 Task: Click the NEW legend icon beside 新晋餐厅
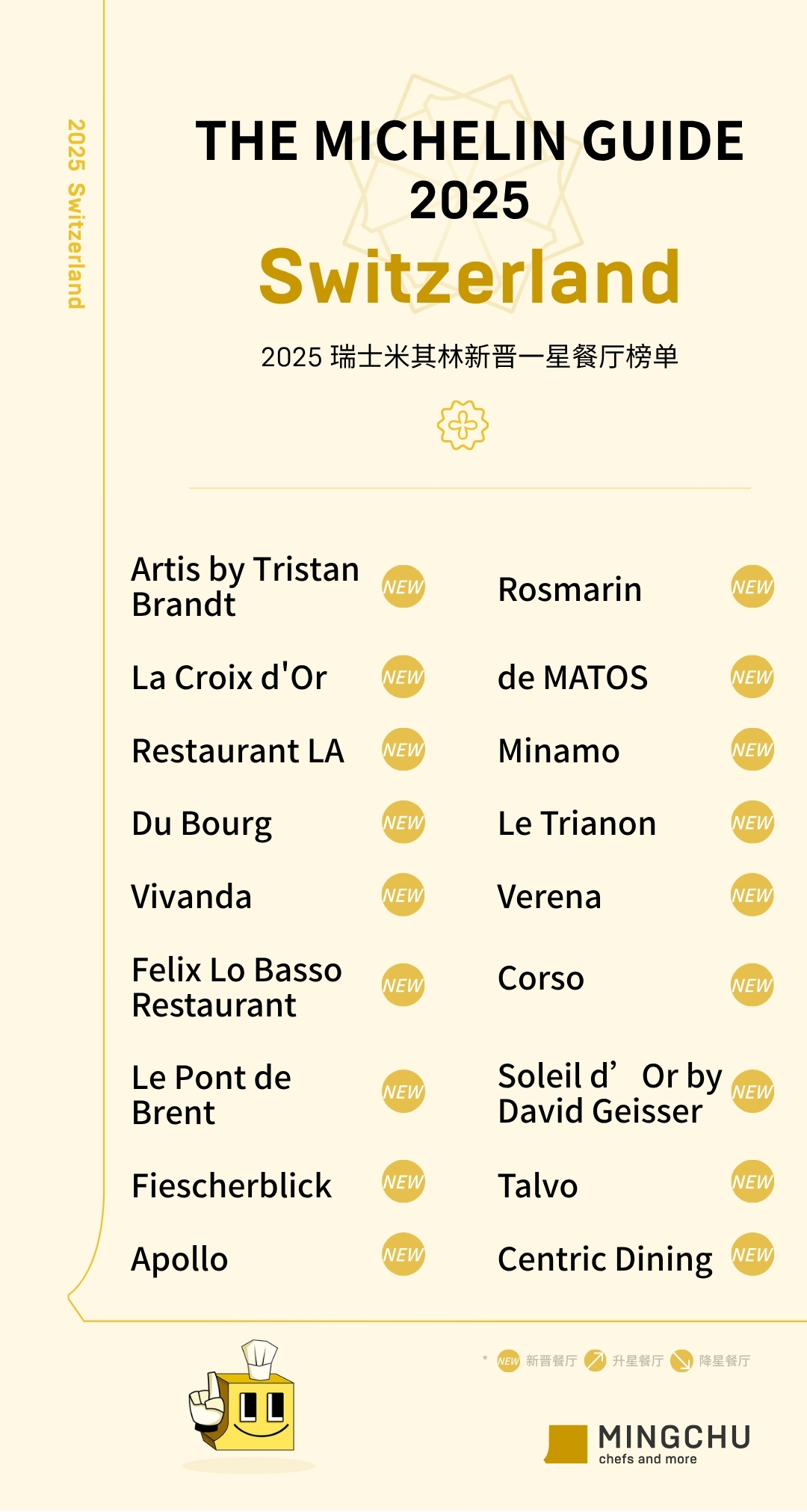coord(508,1360)
